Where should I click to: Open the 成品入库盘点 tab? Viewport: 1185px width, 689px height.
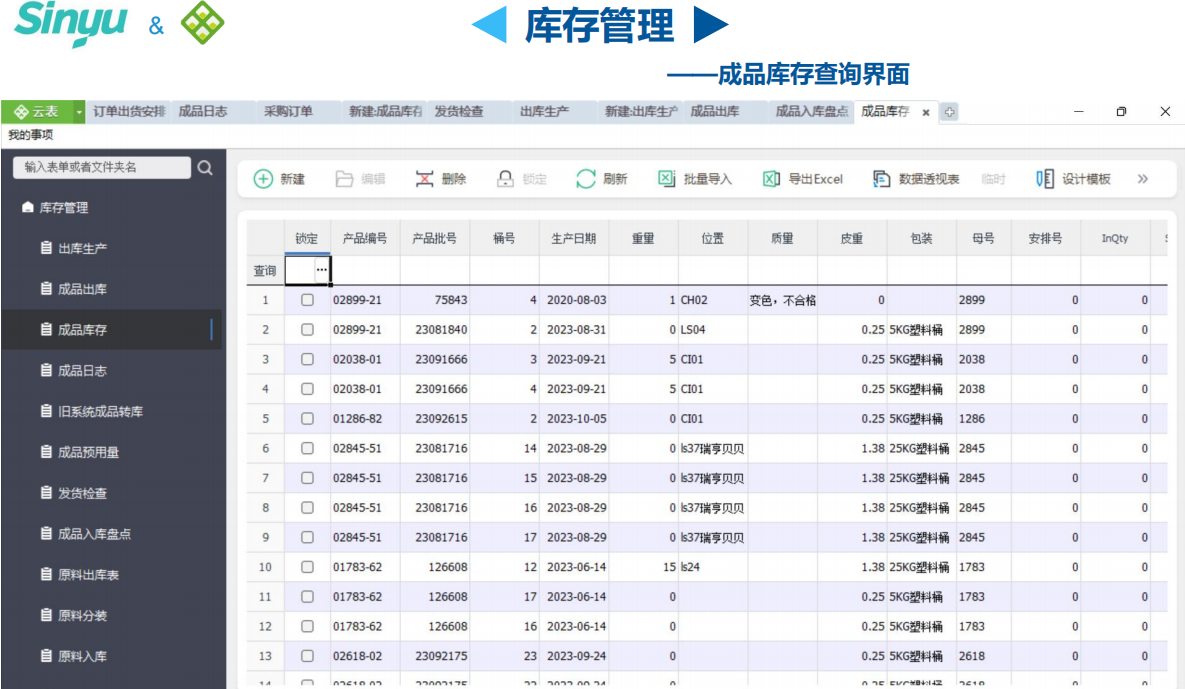tap(812, 112)
